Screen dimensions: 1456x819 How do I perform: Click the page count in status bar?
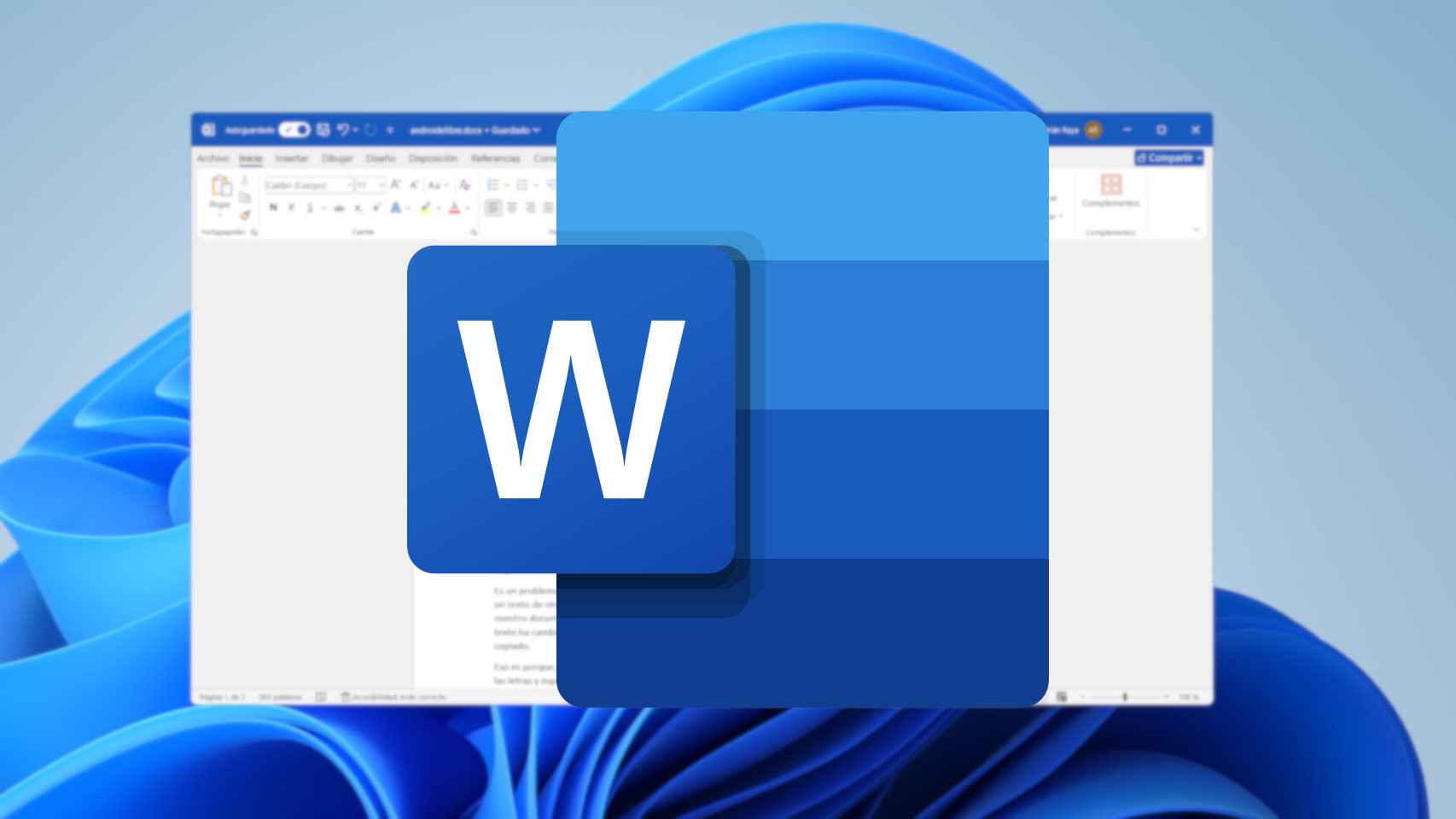pyautogui.click(x=222, y=697)
